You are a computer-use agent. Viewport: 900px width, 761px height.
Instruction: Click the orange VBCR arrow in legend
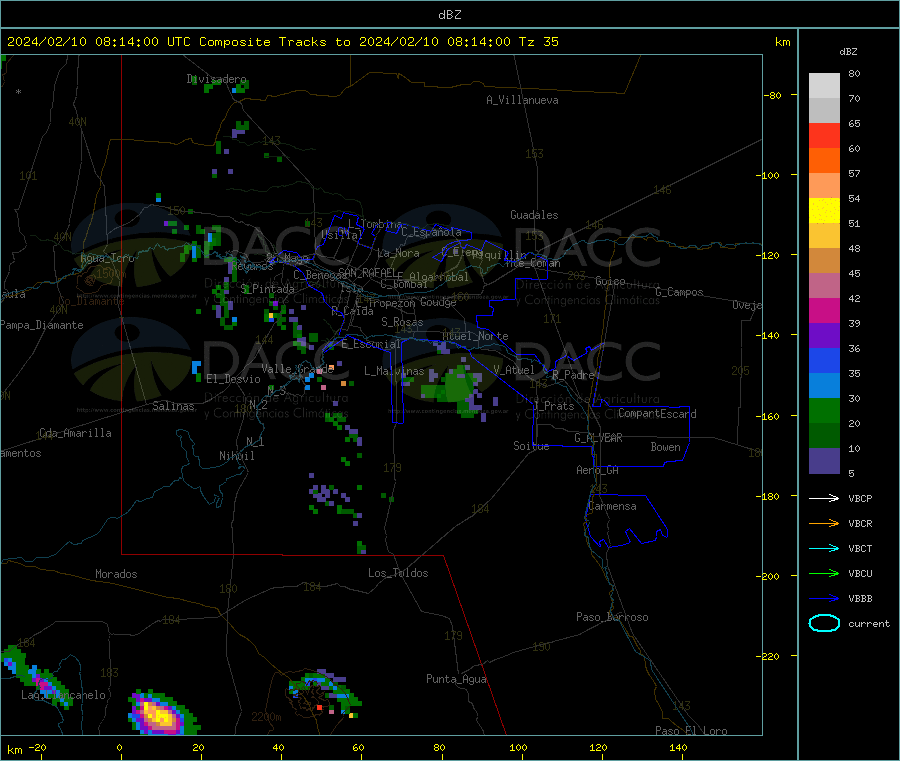pos(824,523)
